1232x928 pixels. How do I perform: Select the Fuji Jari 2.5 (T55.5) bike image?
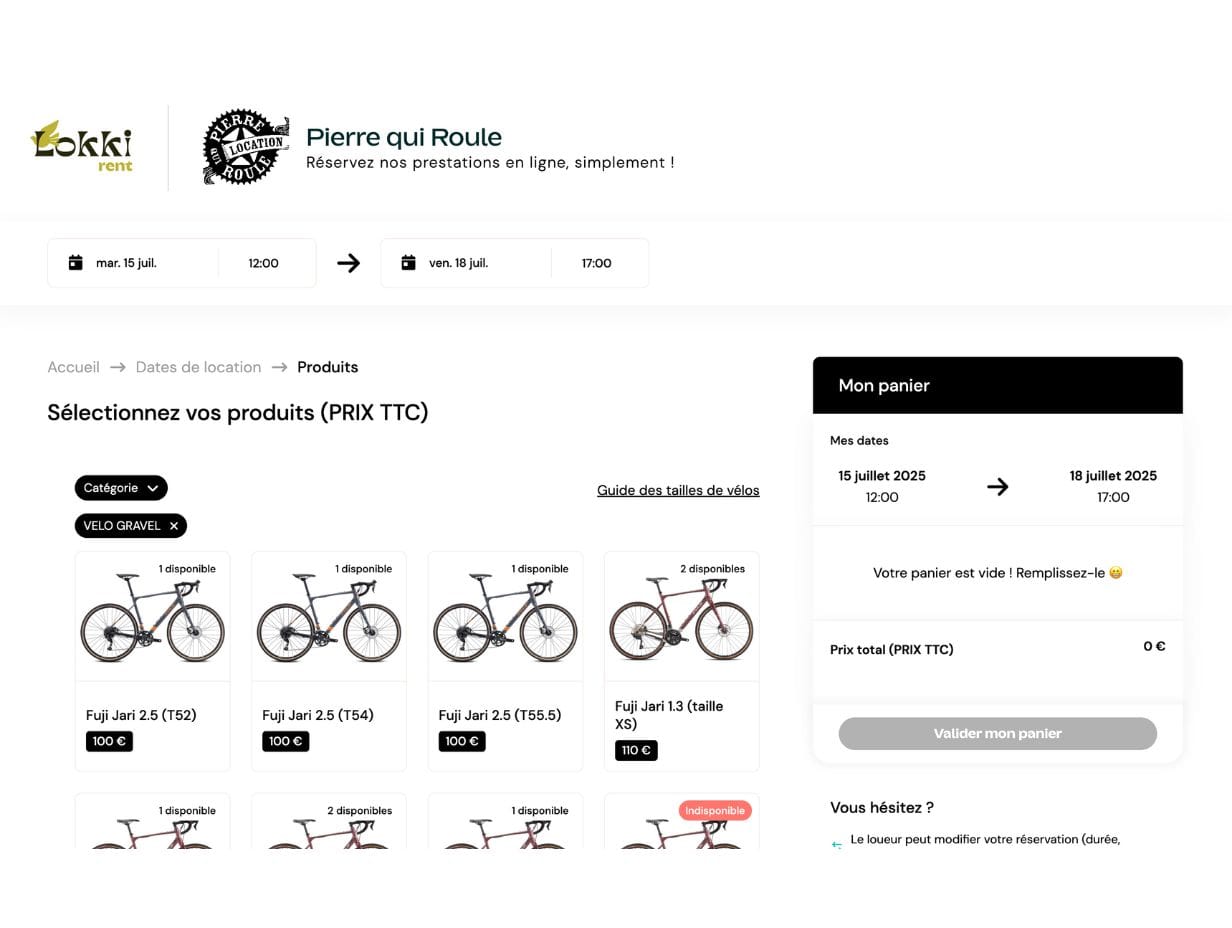pyautogui.click(x=505, y=617)
